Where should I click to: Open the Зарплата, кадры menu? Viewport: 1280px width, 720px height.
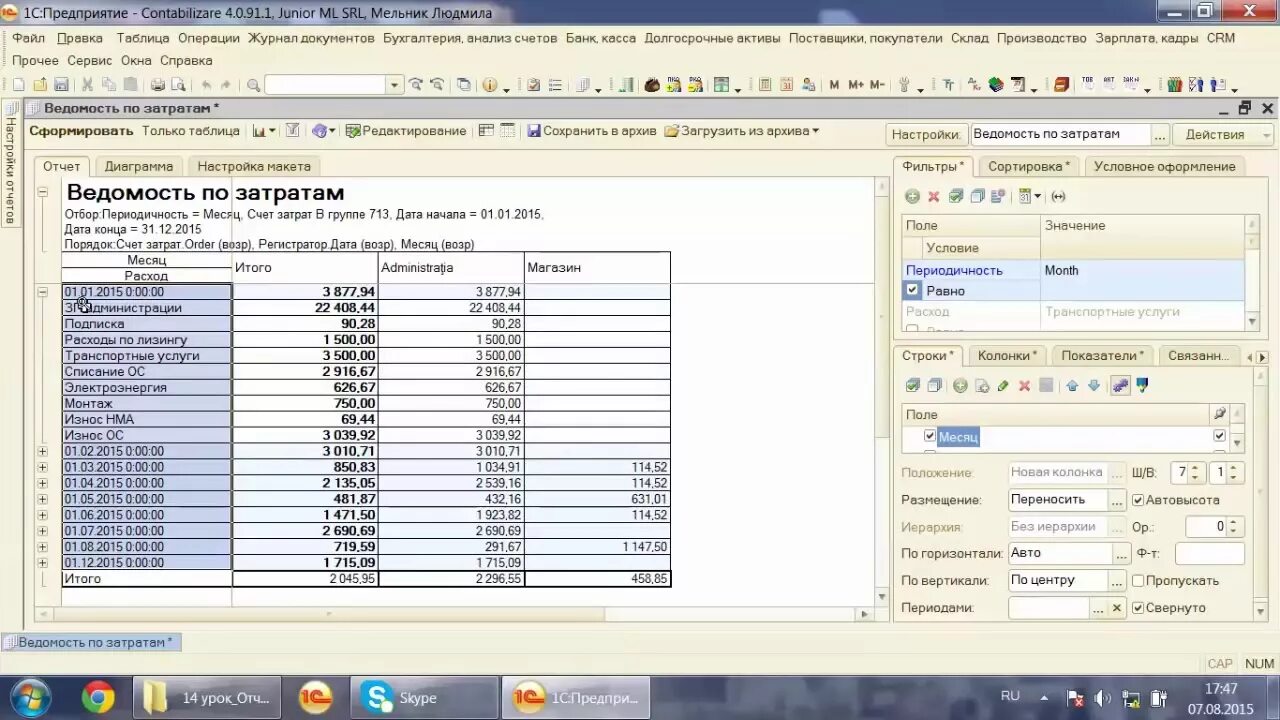click(x=1147, y=38)
